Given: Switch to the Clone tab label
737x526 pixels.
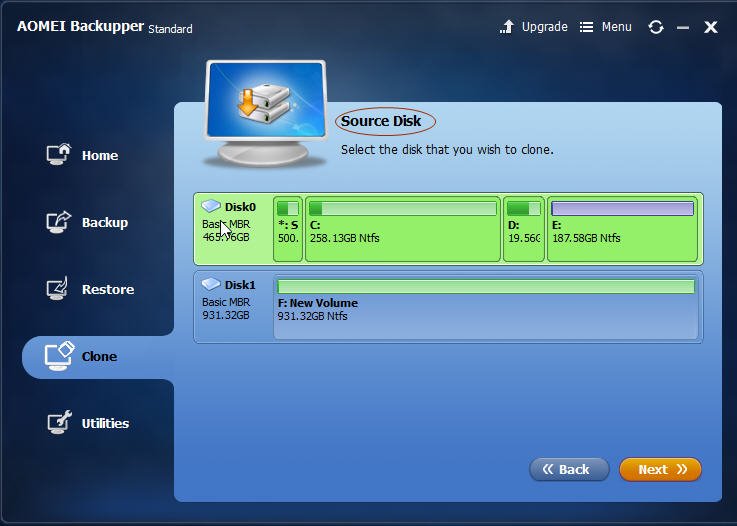Looking at the screenshot, I should [x=99, y=356].
